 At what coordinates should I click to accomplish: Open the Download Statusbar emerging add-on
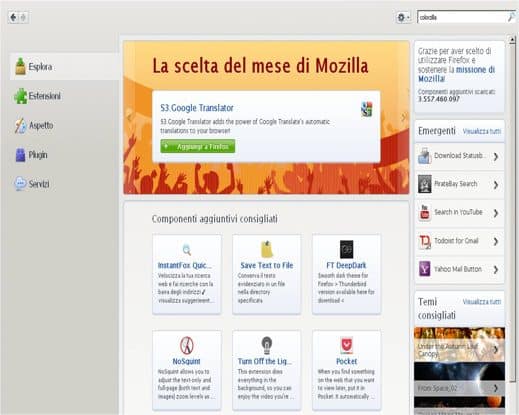pyautogui.click(x=459, y=156)
